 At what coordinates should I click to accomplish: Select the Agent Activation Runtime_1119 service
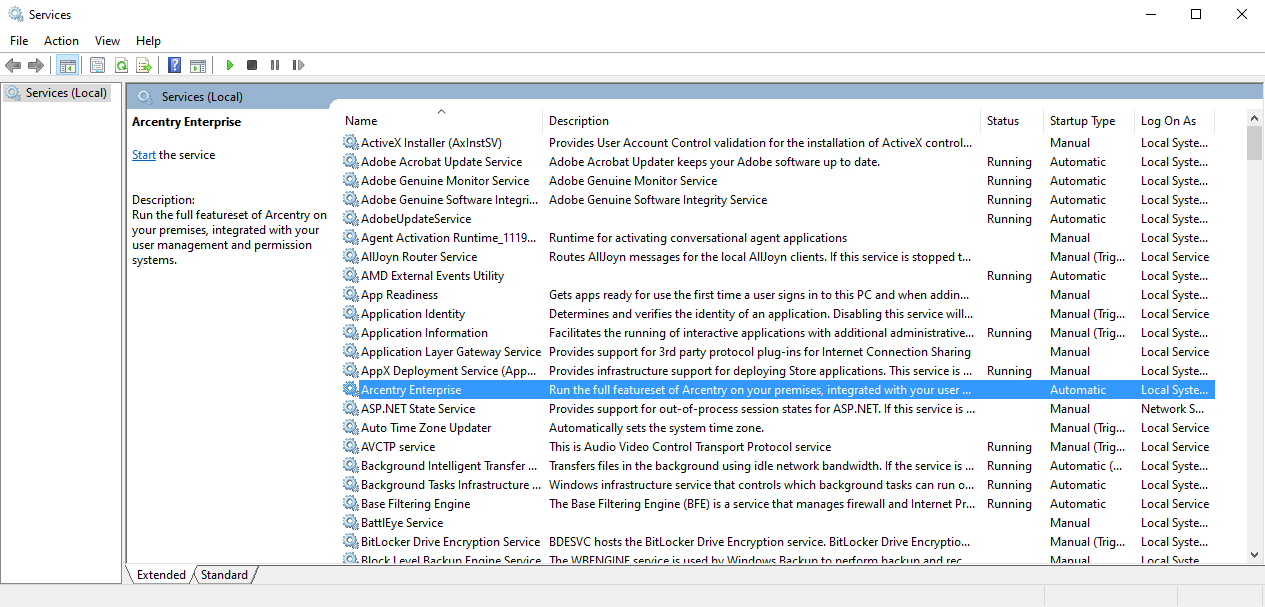[778, 238]
